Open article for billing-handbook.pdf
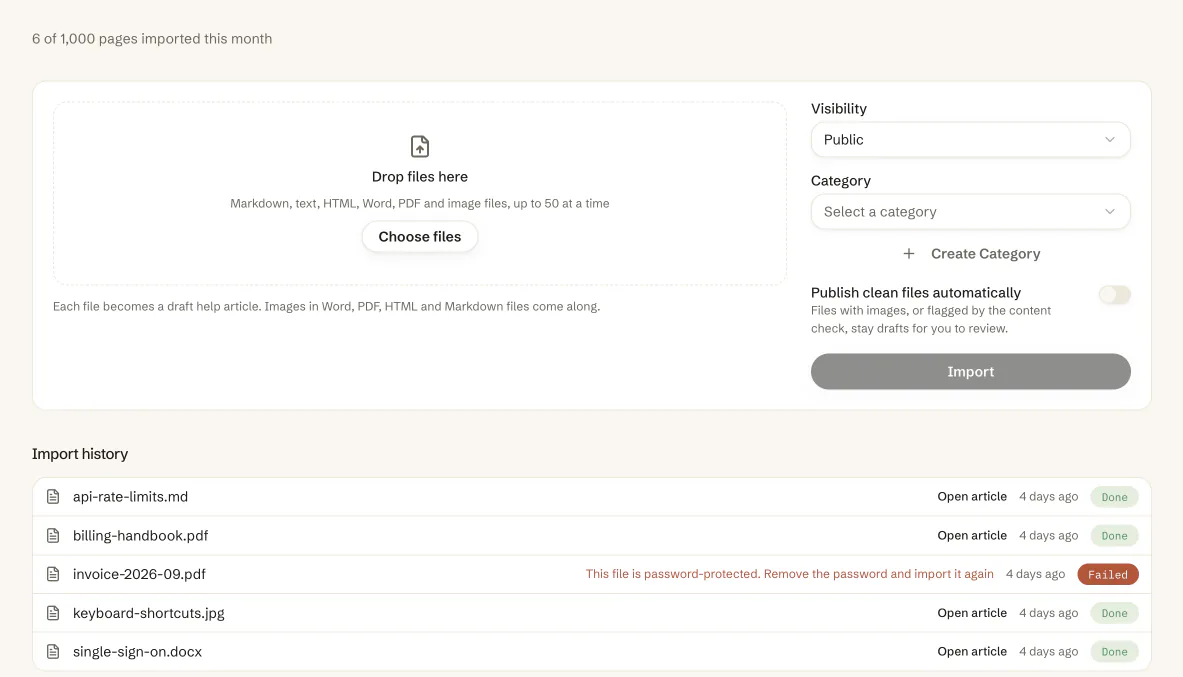The image size is (1183, 677). click(x=972, y=535)
